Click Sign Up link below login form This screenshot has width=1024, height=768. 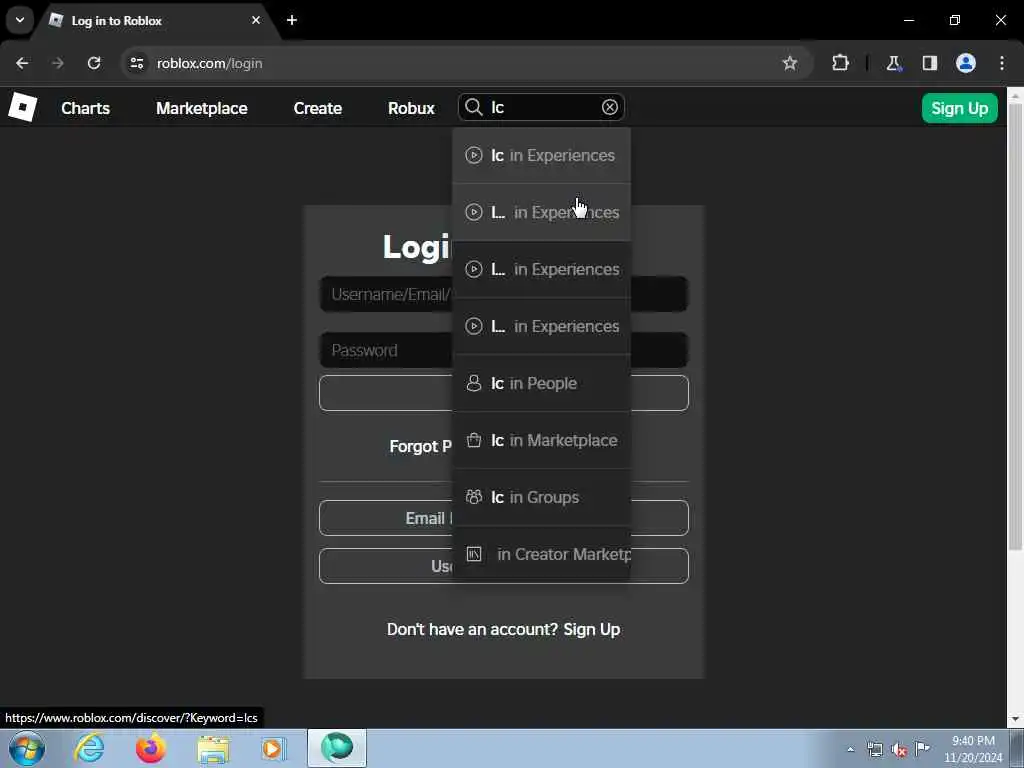point(592,629)
